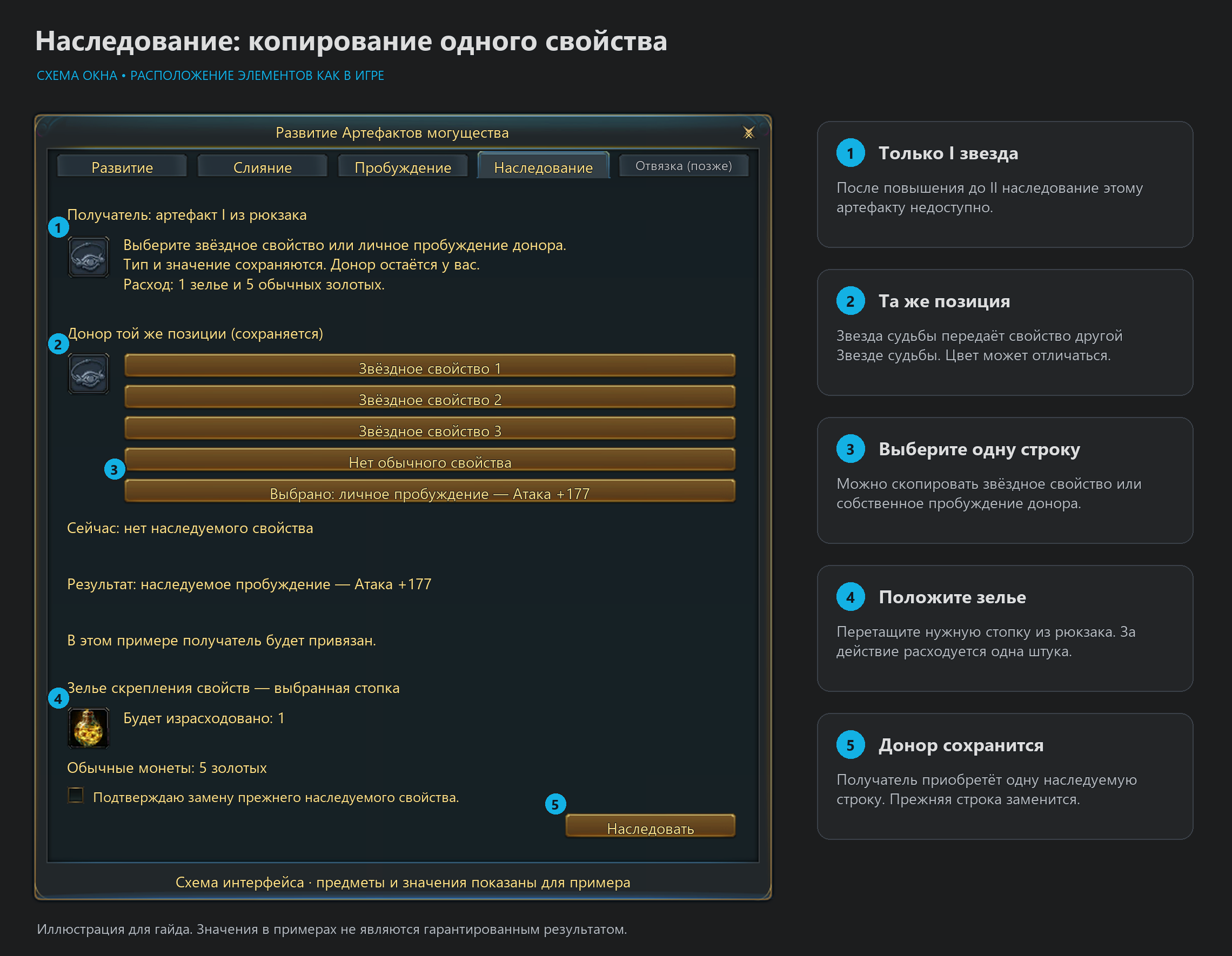The width and height of the screenshot is (1232, 956).
Task: Click the Только I звезда card heading
Action: 948,153
